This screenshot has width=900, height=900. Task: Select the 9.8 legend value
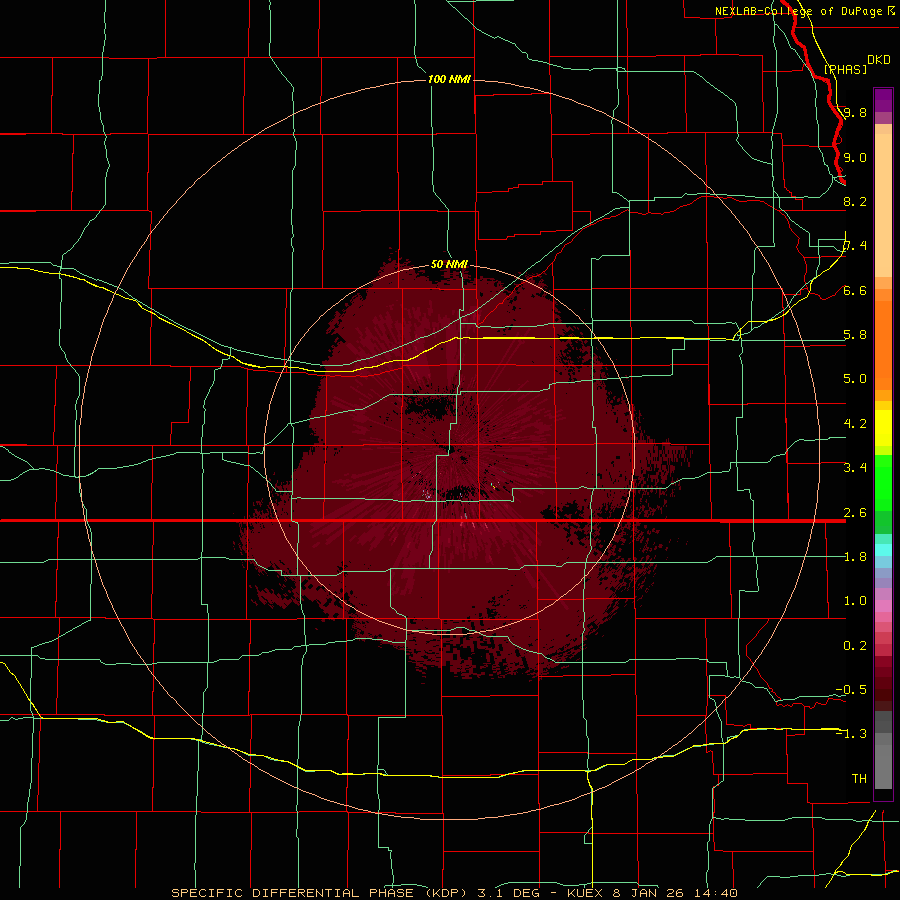pyautogui.click(x=855, y=112)
